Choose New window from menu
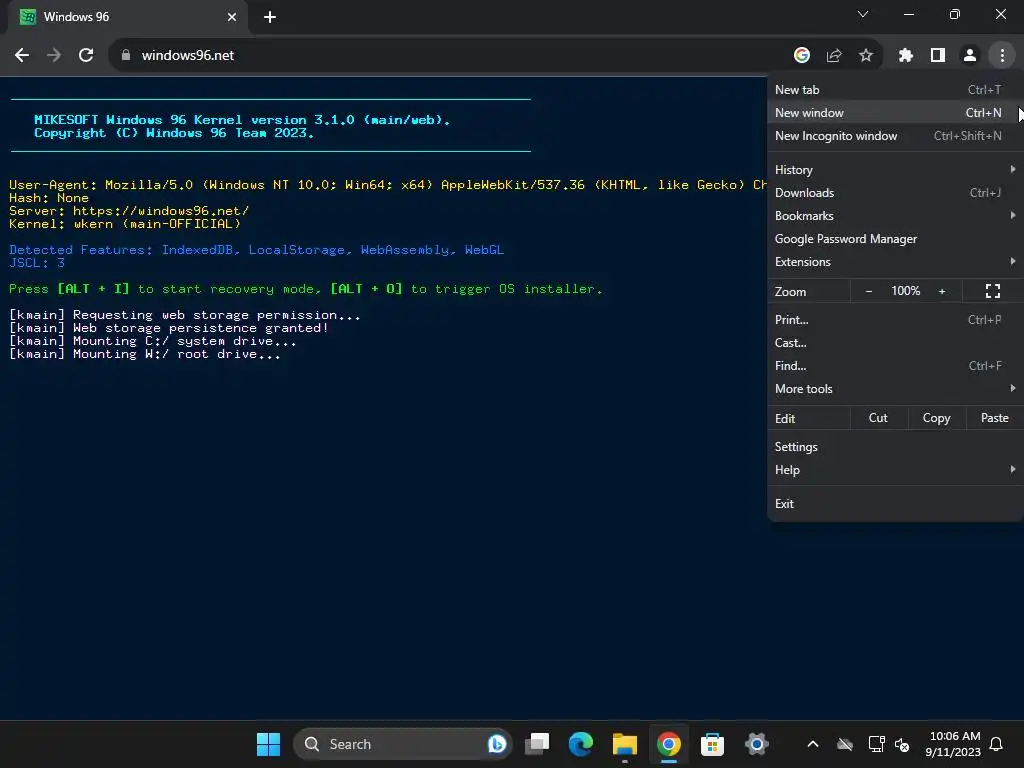 [895, 113]
